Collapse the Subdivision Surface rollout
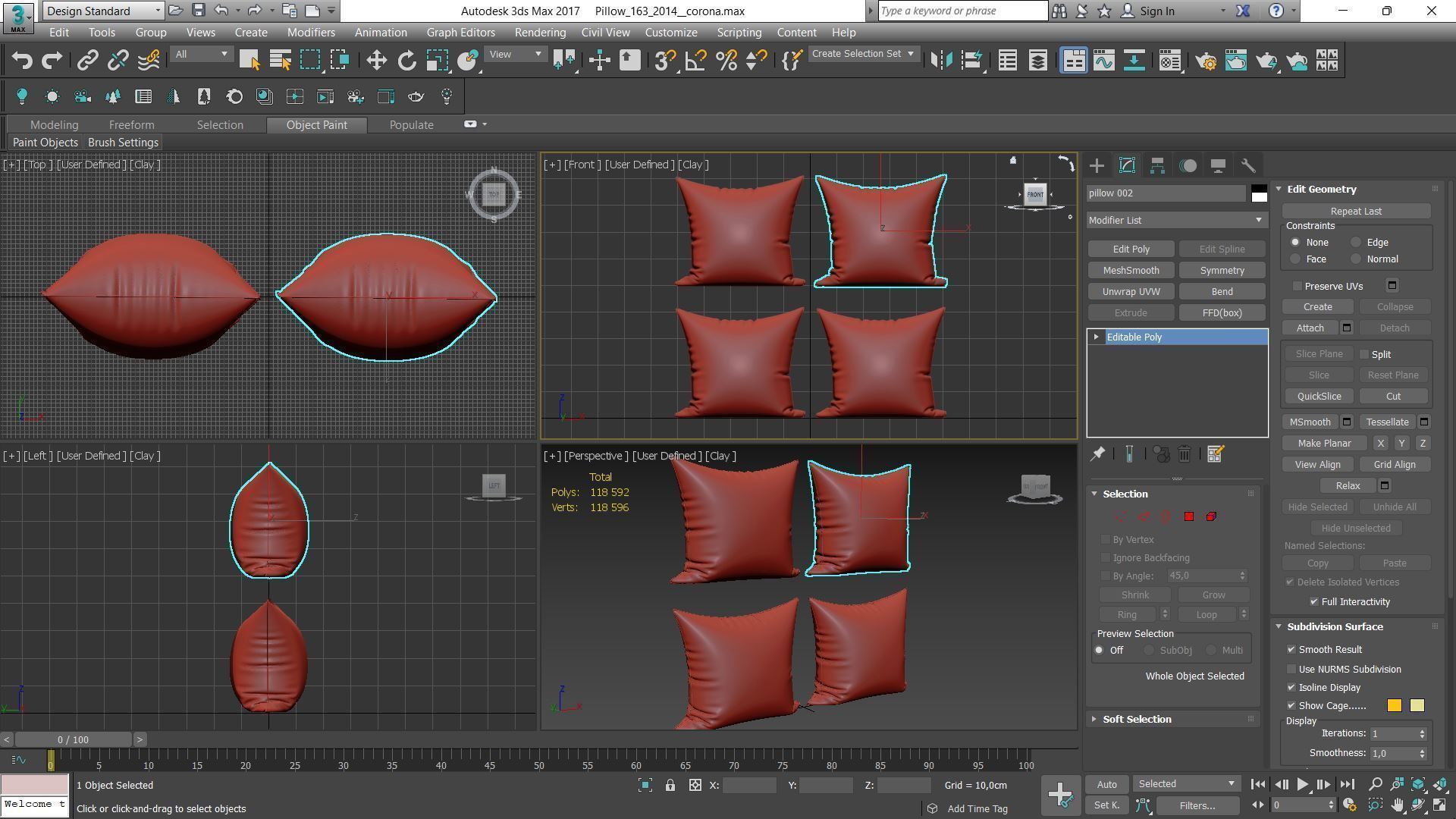1456x819 pixels. coord(1334,627)
